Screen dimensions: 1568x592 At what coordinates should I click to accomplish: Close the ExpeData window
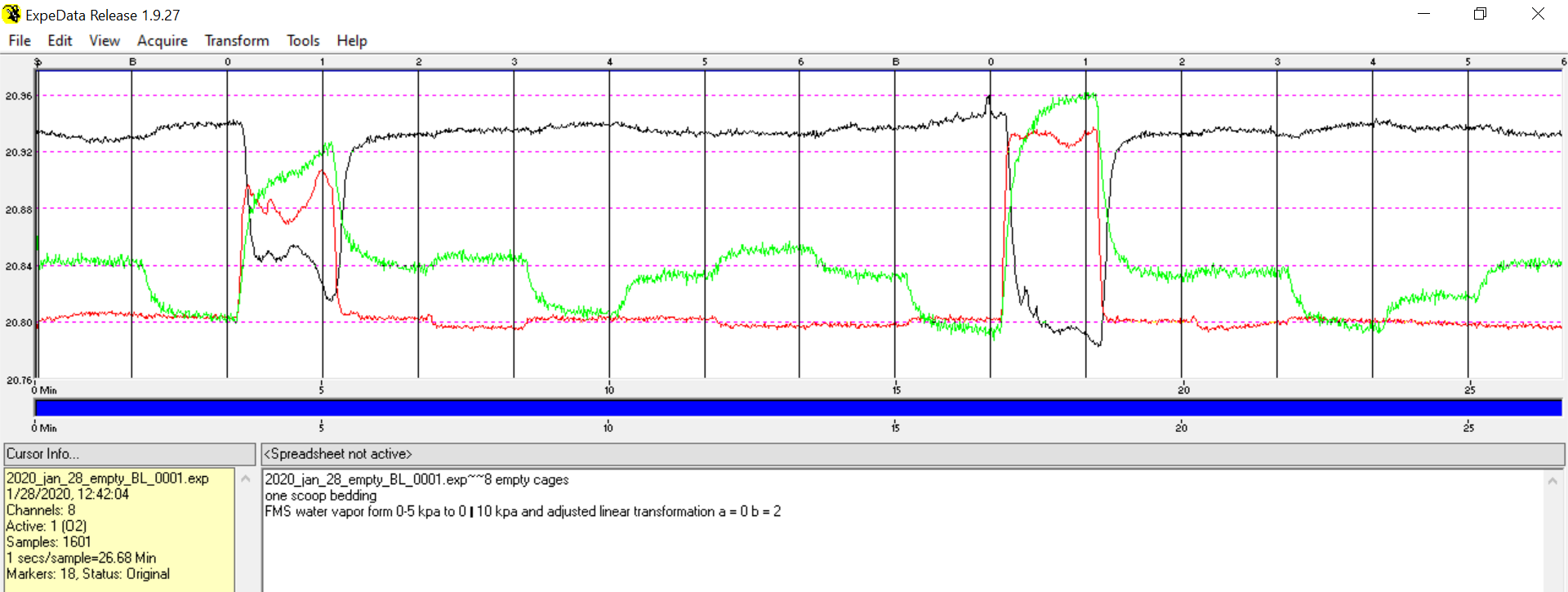tap(1538, 14)
